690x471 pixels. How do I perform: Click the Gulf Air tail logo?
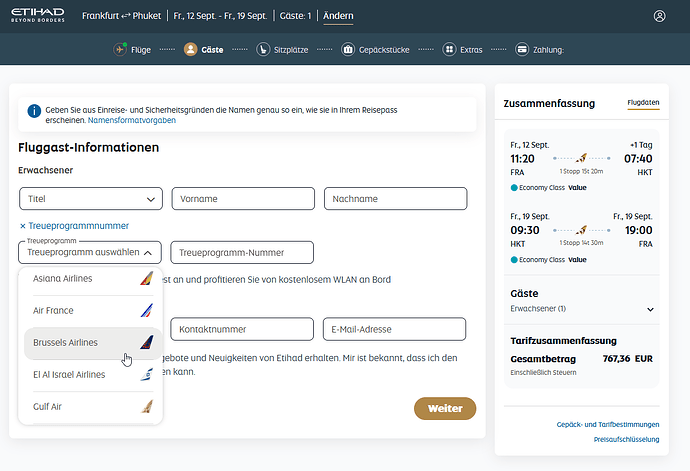[147, 406]
